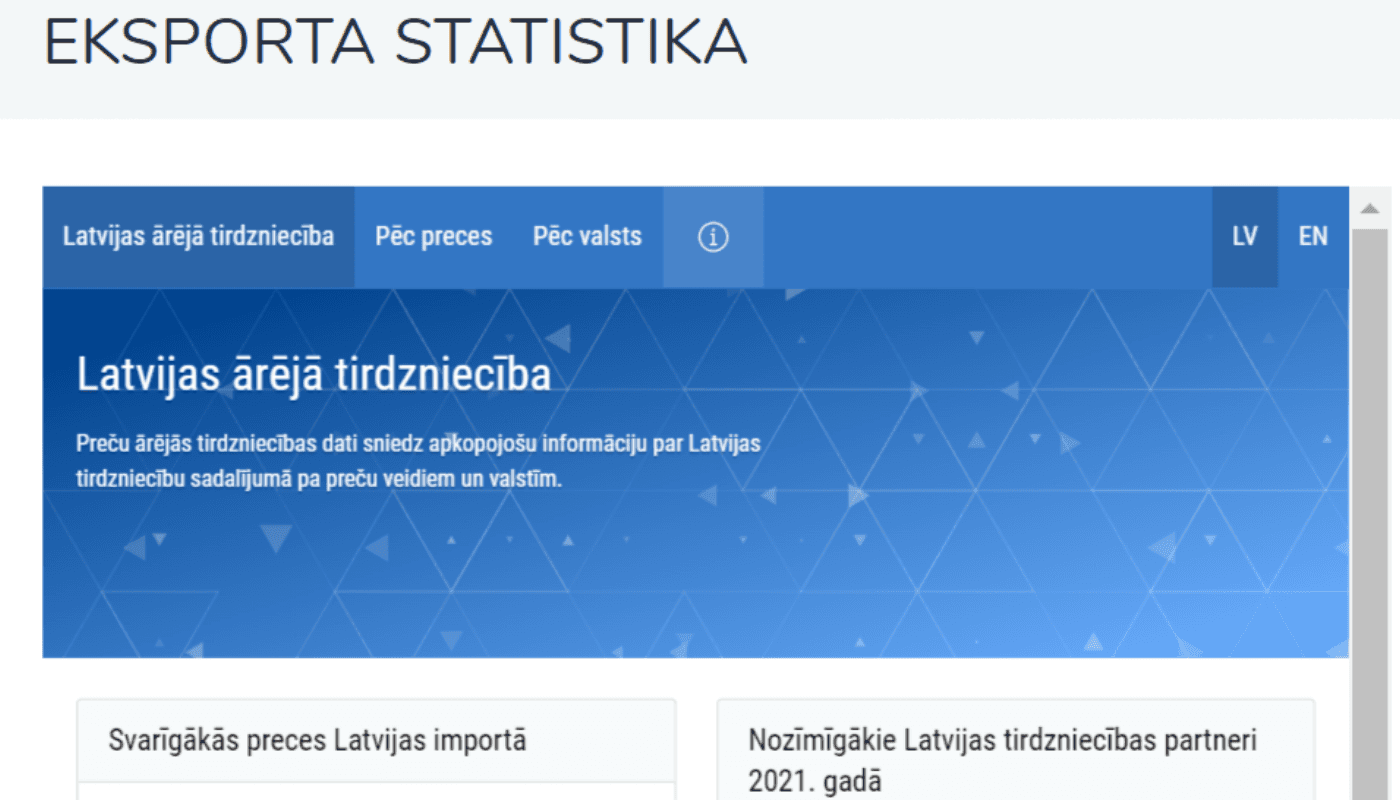Click the scrollbar up arrow

click(x=1368, y=207)
